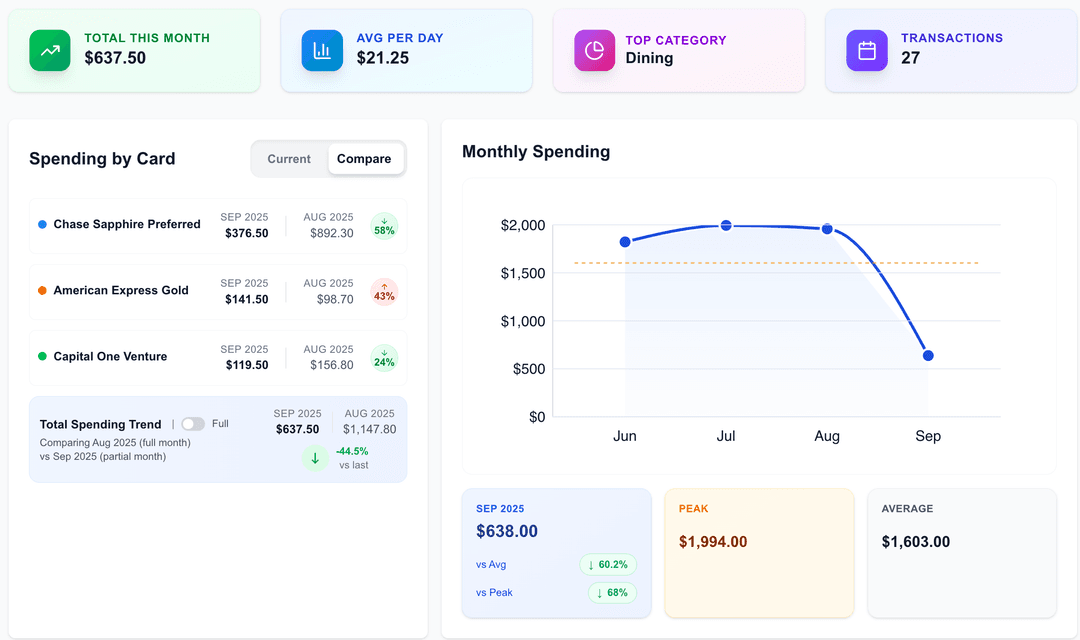
Task: Select the Capital One Venture card row
Action: pyautogui.click(x=110, y=357)
